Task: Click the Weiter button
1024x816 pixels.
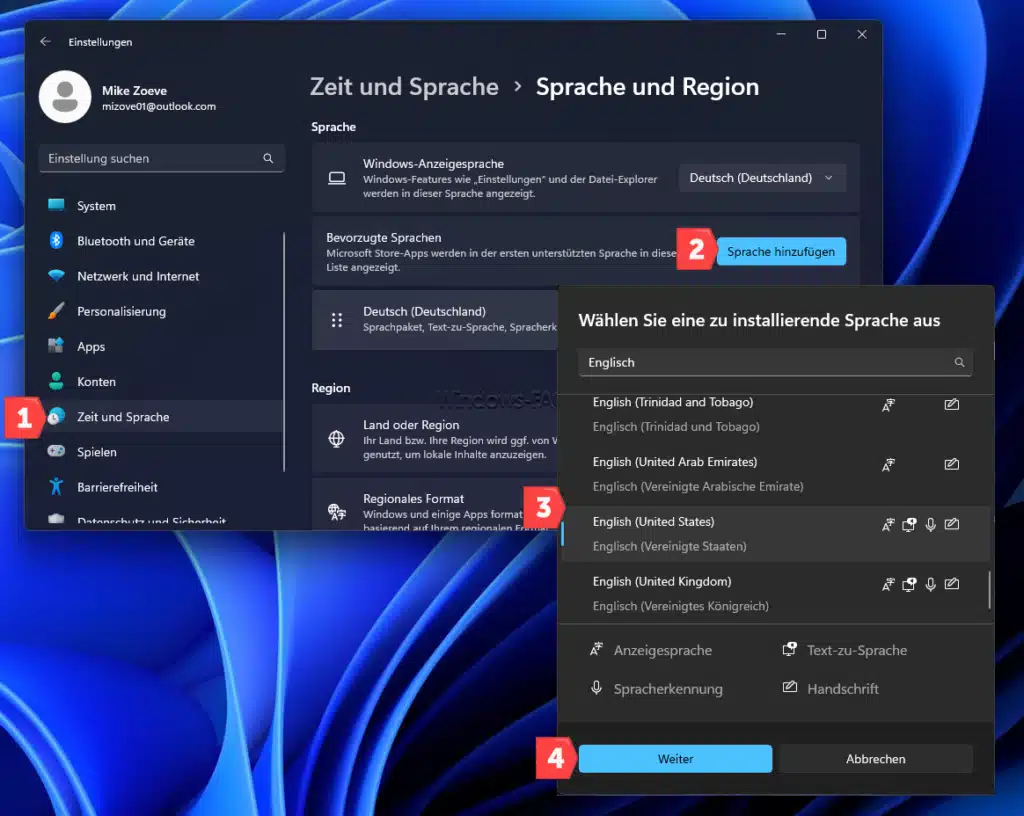Action: 675,758
